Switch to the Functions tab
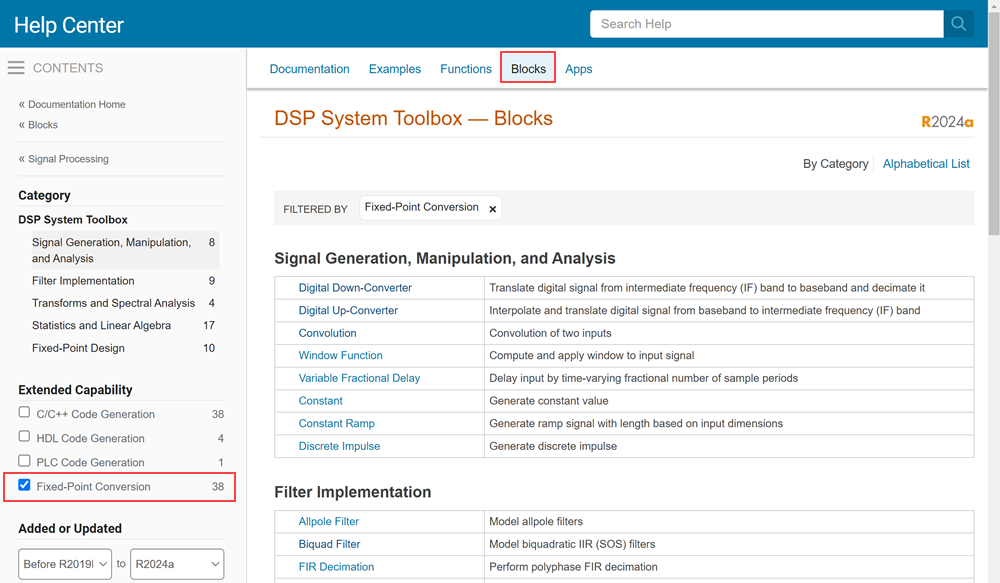The image size is (1000, 583). [x=465, y=69]
